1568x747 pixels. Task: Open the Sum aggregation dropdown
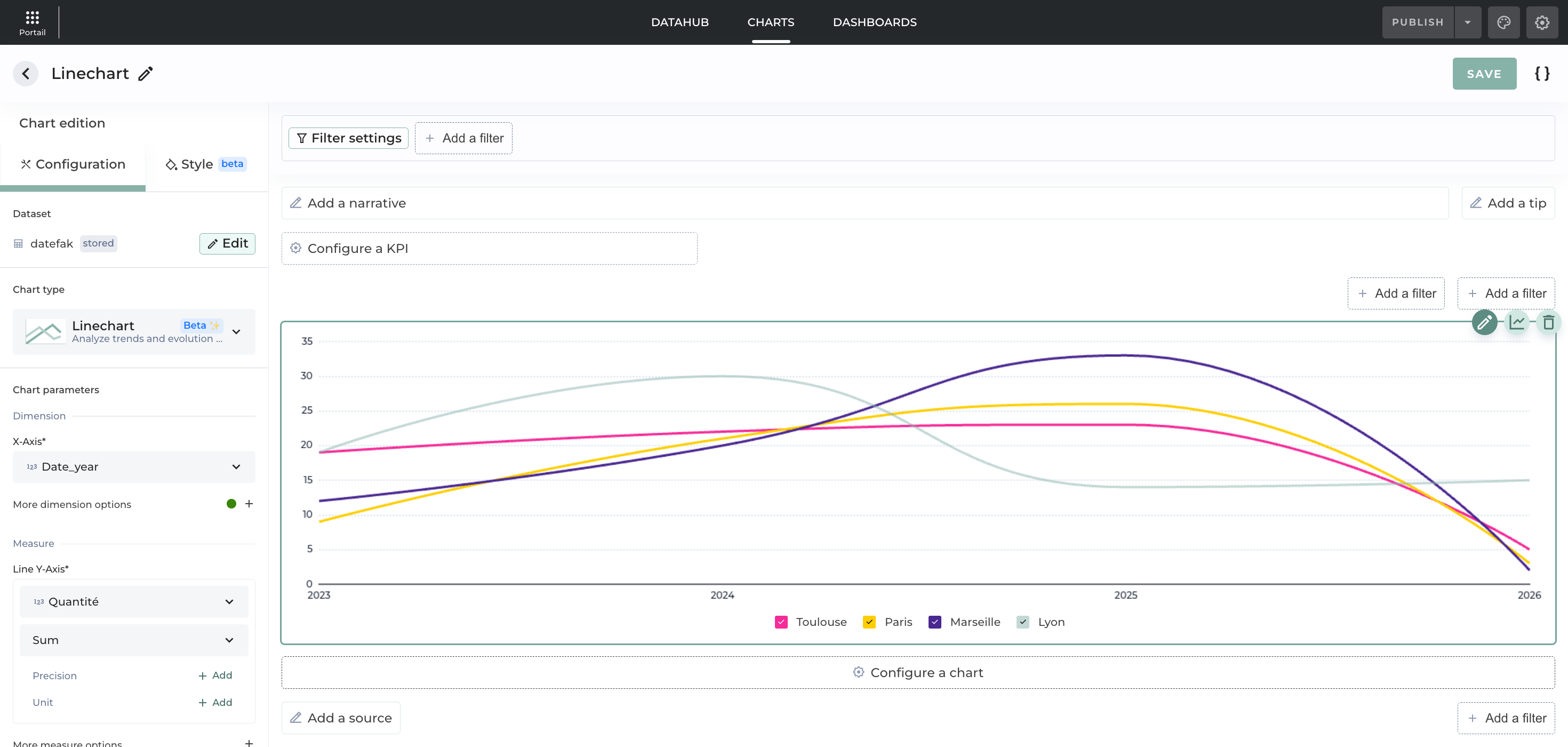pos(134,640)
